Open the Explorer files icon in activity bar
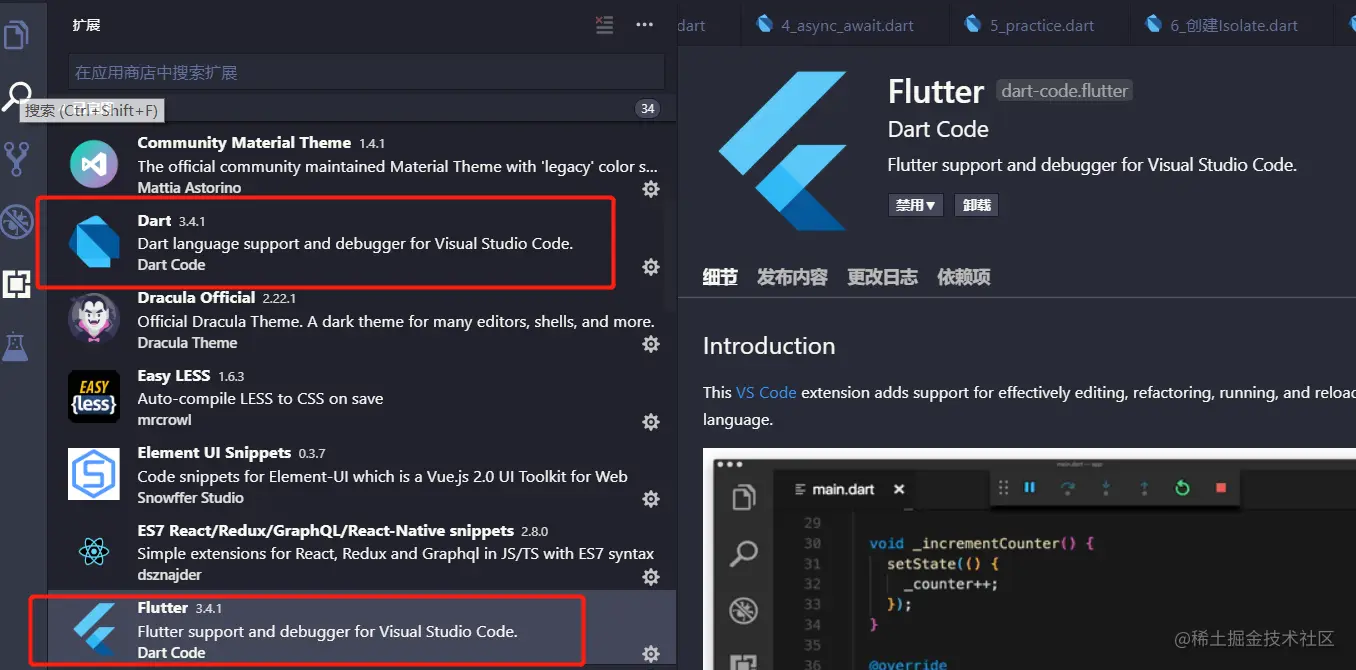 pyautogui.click(x=16, y=36)
